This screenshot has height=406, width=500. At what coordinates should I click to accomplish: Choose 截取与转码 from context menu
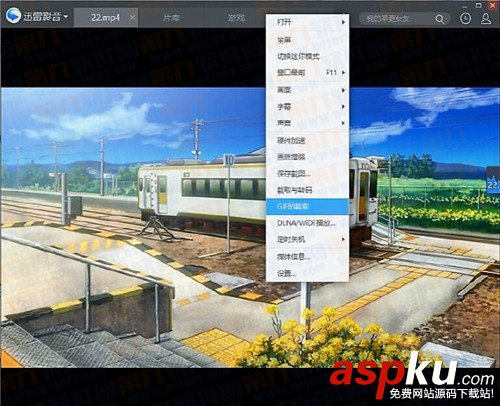pos(307,190)
